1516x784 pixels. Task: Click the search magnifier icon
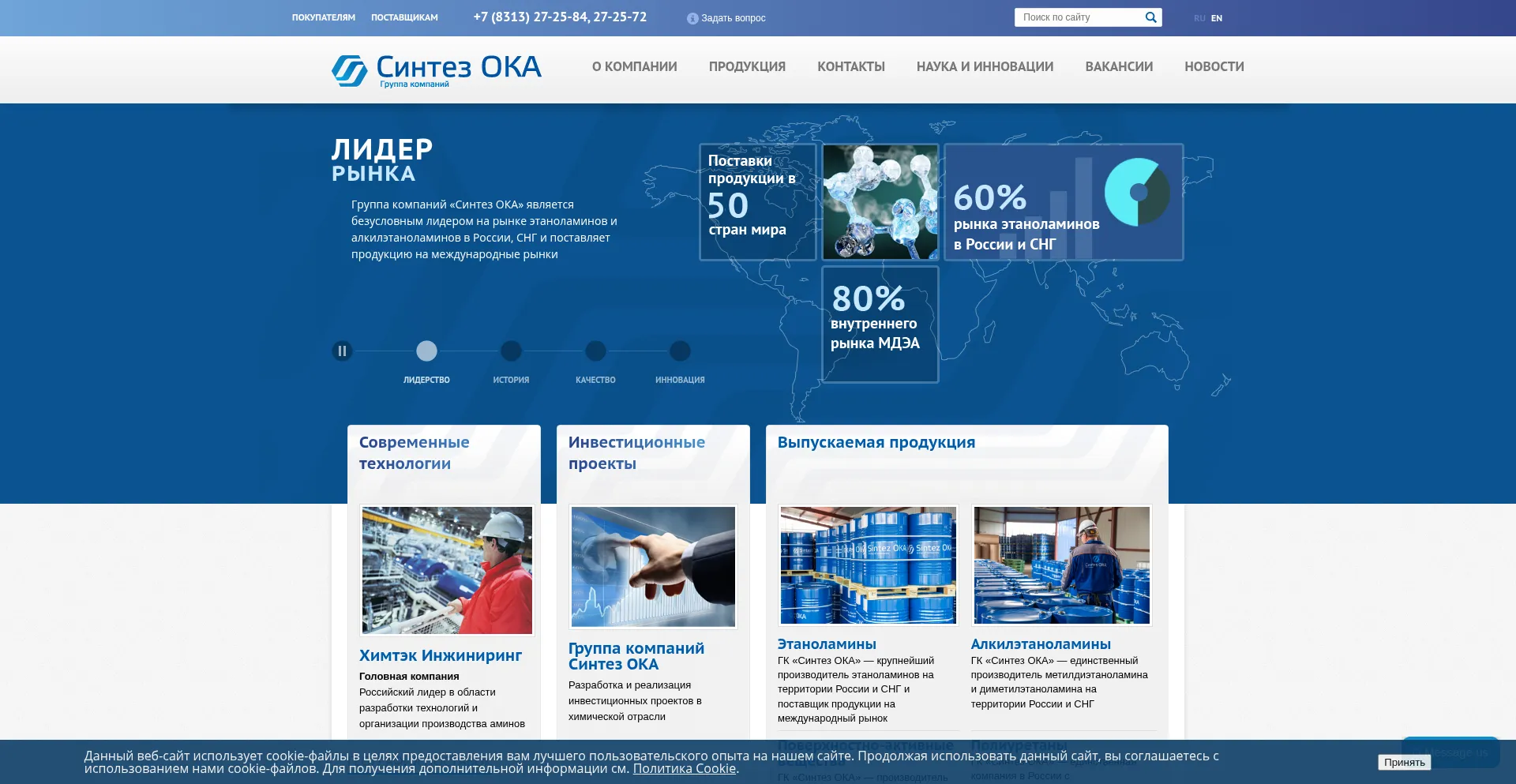[1151, 17]
